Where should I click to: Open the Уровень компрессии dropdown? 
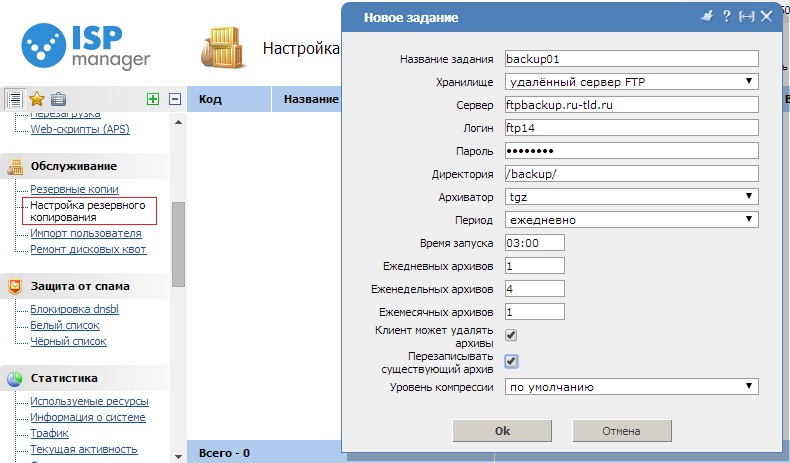click(x=632, y=387)
